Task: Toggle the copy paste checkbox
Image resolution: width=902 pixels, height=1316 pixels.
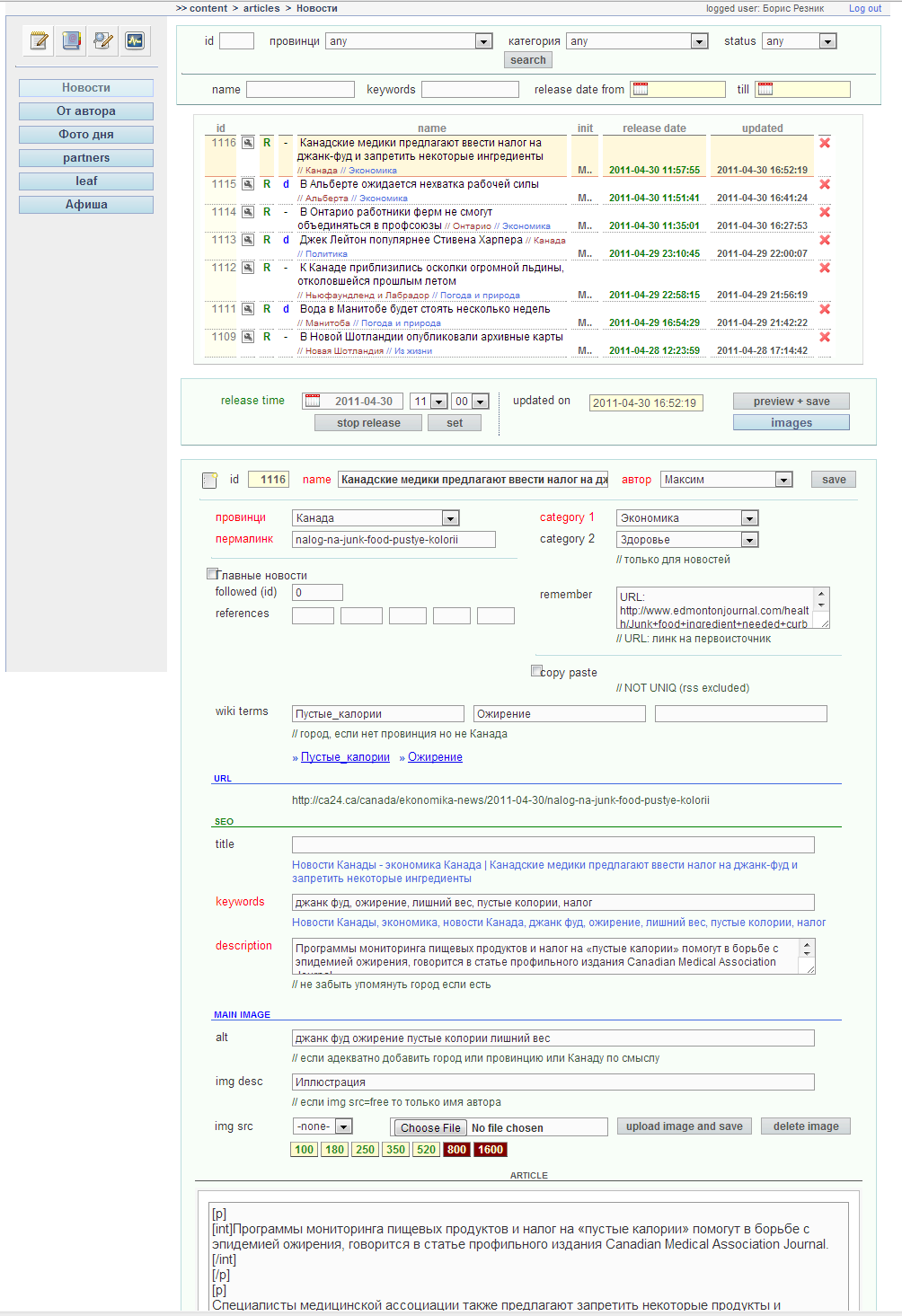Action: pyautogui.click(x=536, y=671)
